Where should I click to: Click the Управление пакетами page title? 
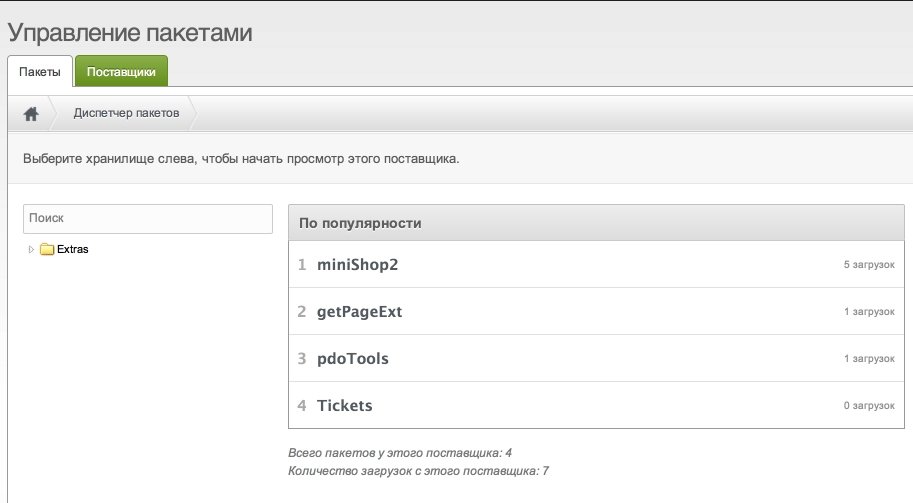pos(130,33)
